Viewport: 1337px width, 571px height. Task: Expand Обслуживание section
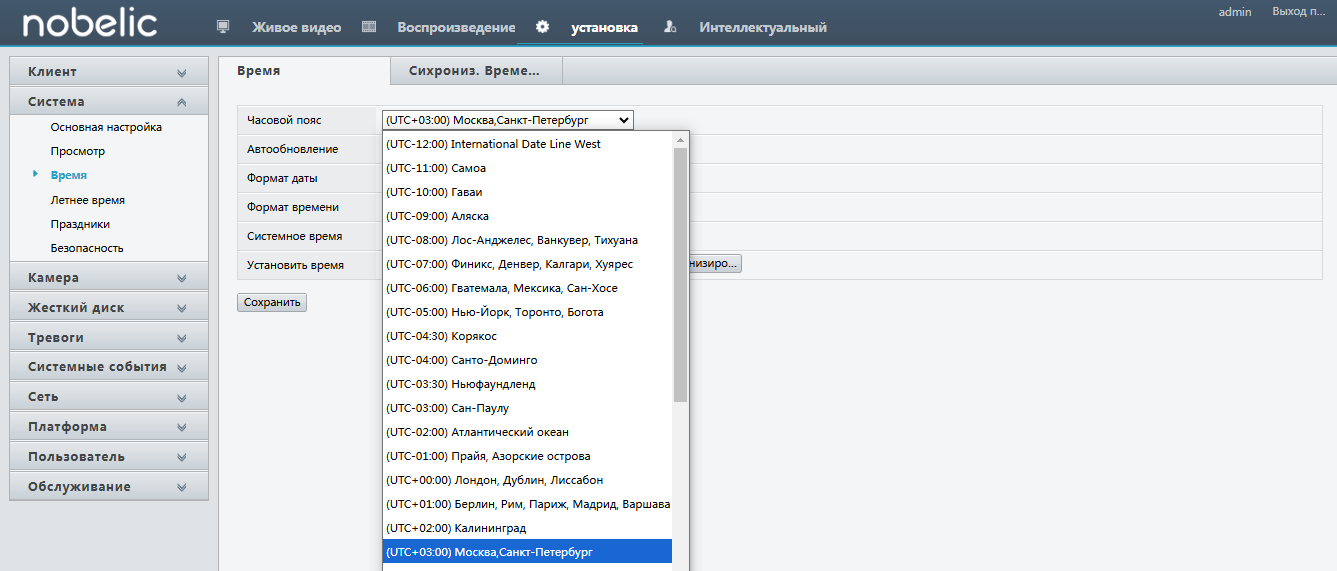click(109, 486)
